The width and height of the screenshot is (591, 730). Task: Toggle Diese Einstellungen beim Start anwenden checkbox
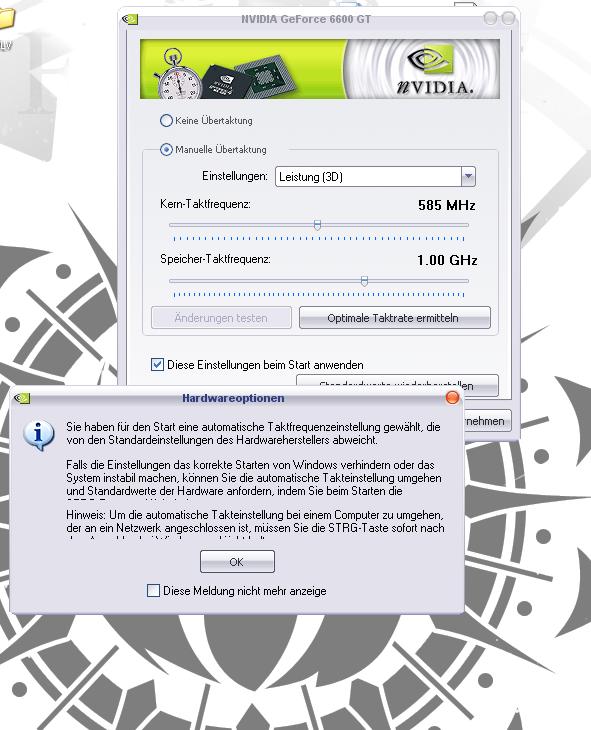(157, 365)
